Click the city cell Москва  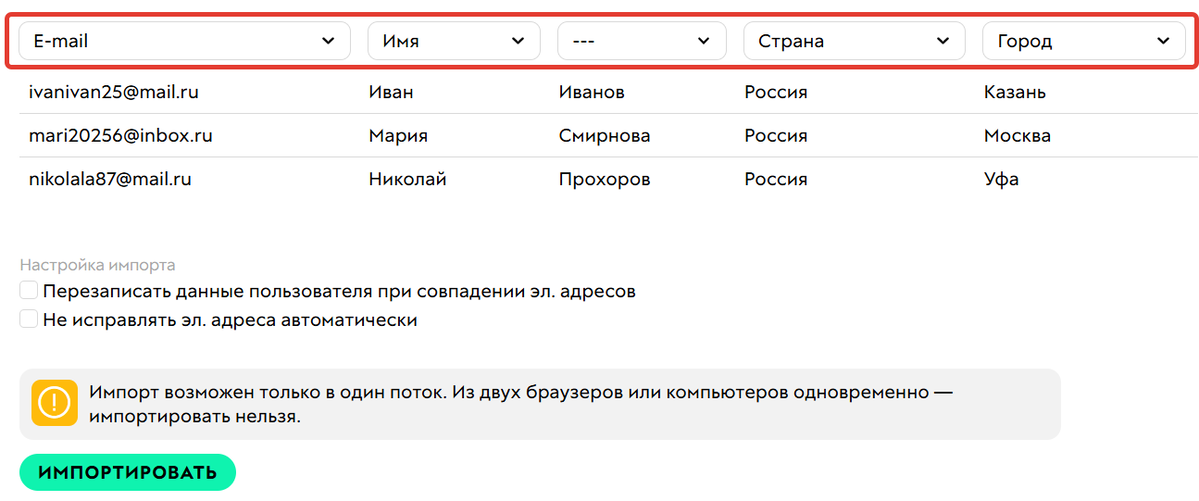tap(1017, 136)
